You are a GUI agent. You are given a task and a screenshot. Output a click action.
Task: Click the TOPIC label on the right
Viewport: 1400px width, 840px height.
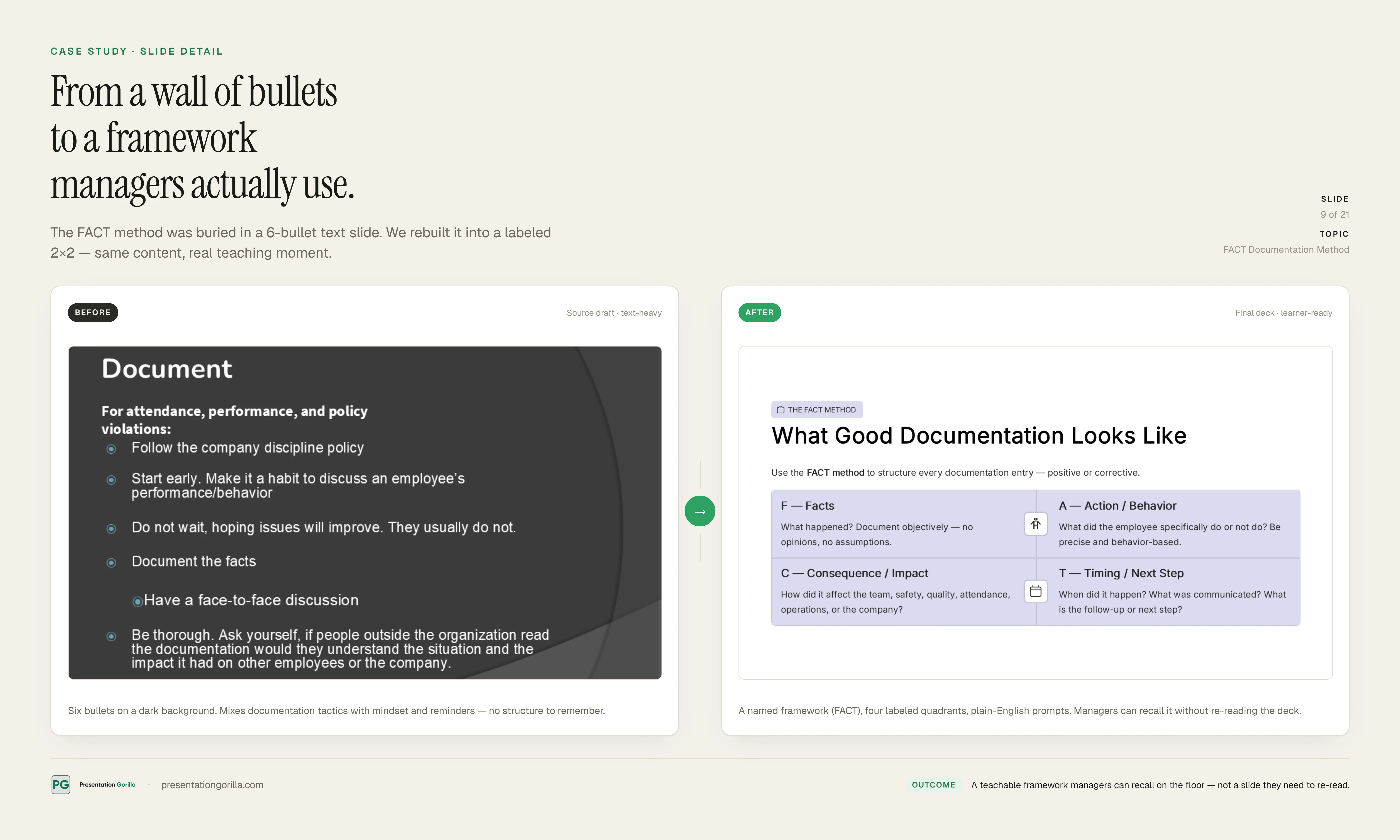1334,234
